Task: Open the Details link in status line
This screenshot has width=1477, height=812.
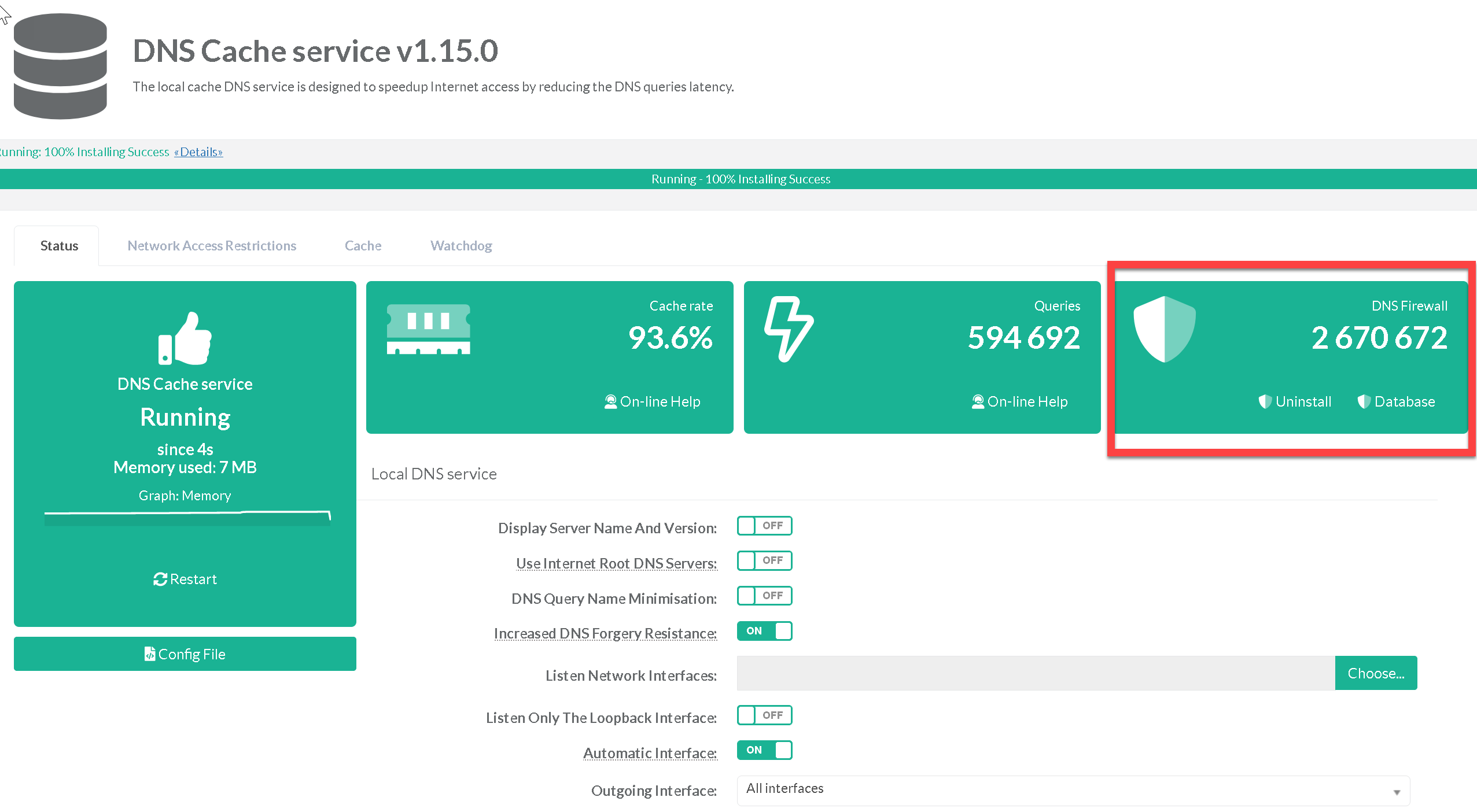Action: 198,152
